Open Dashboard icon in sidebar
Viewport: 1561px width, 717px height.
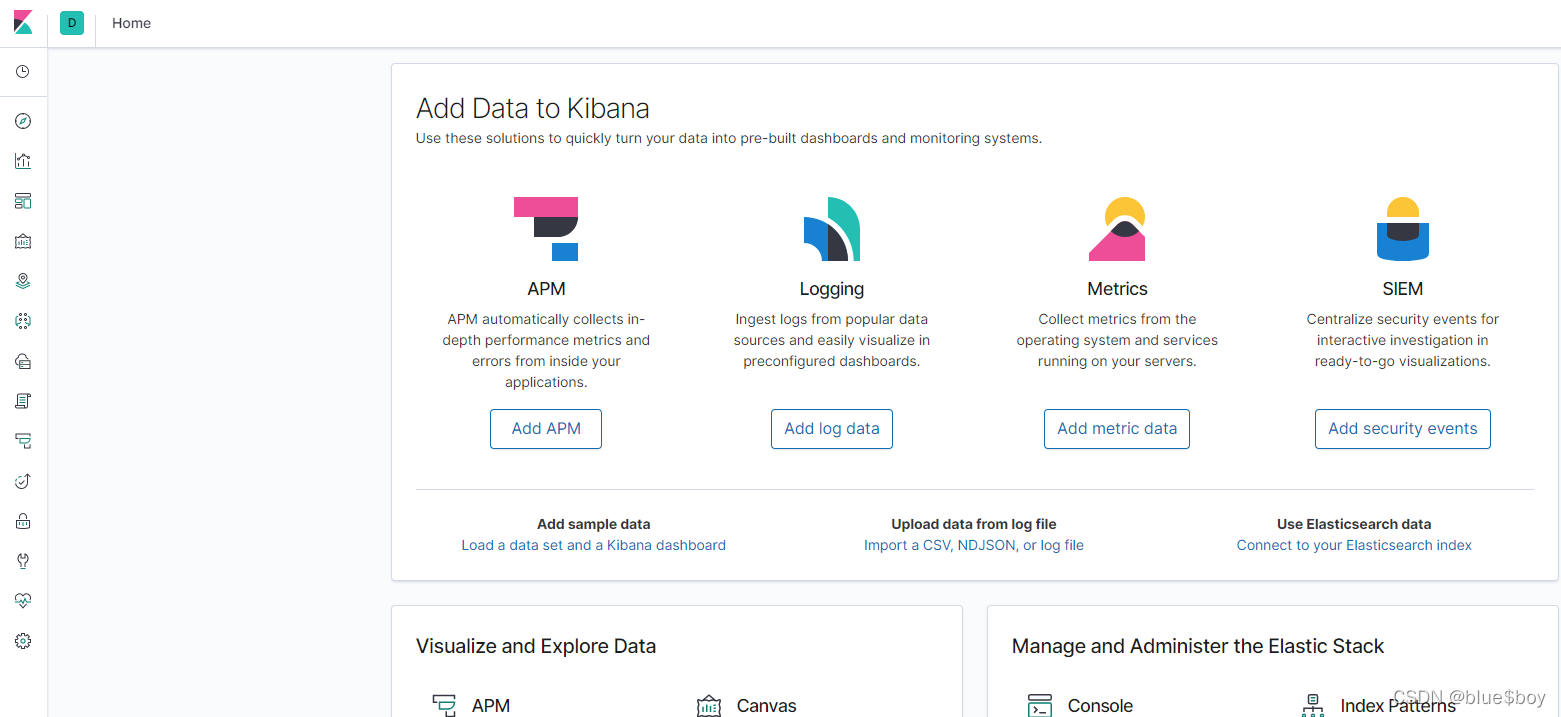coord(23,201)
